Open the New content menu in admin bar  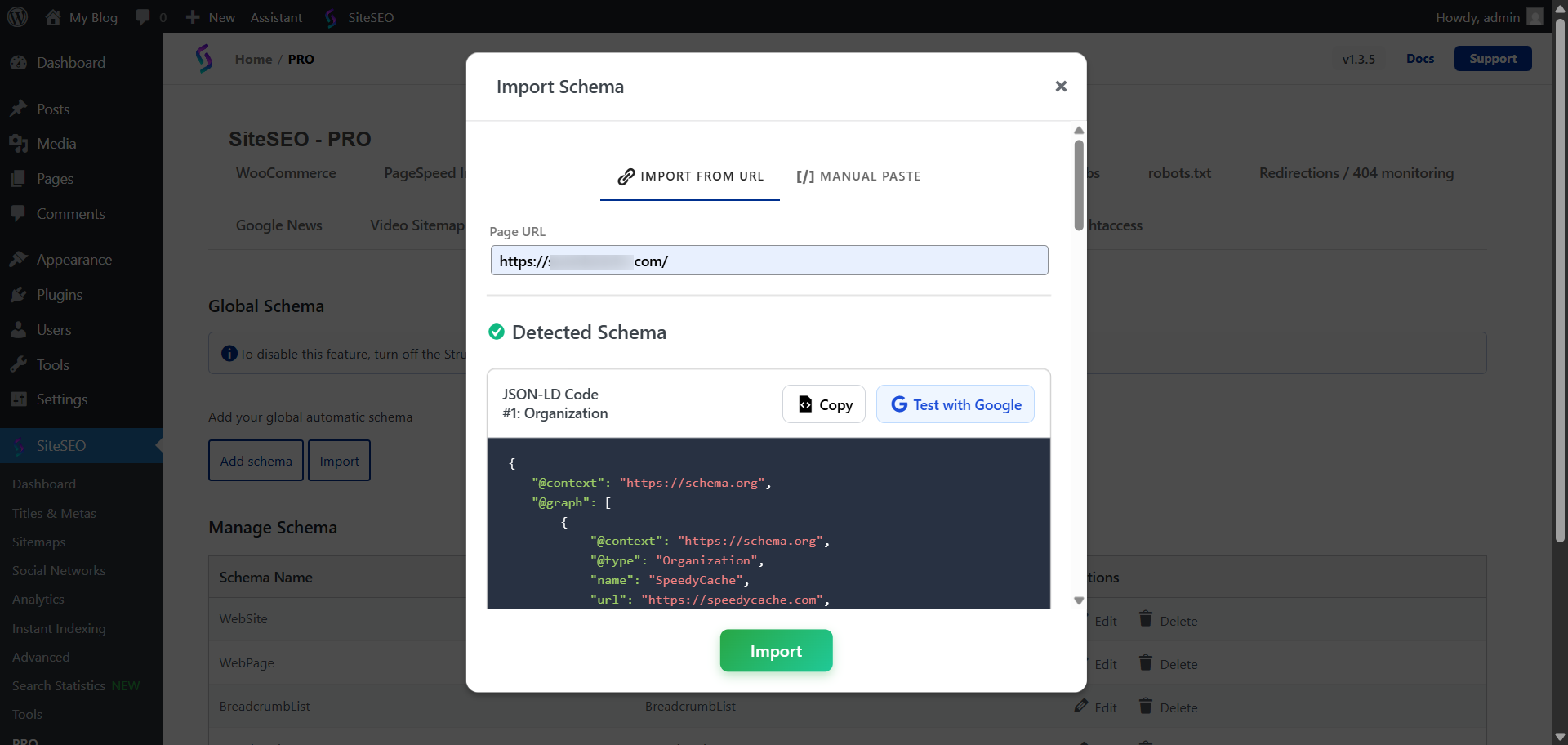(x=211, y=17)
